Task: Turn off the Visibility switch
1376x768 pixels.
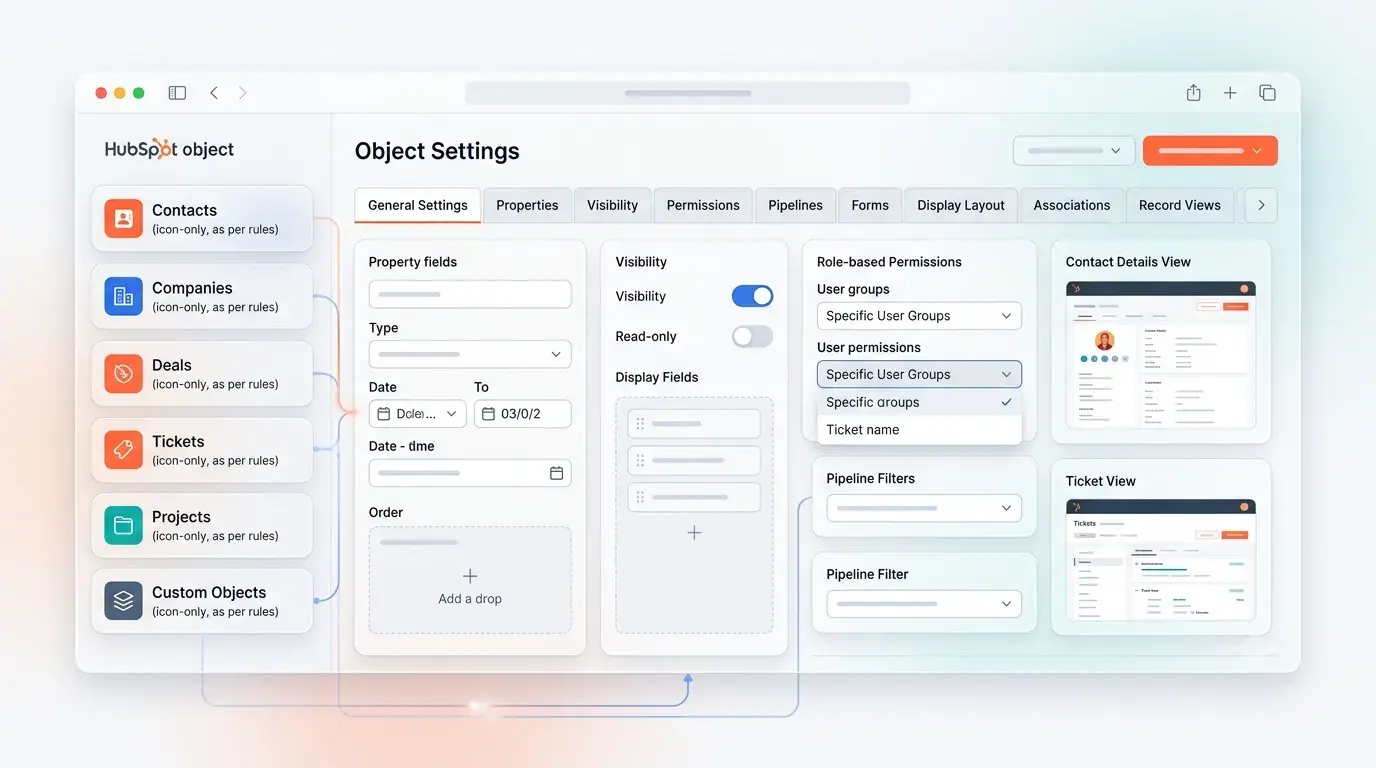Action: [752, 296]
